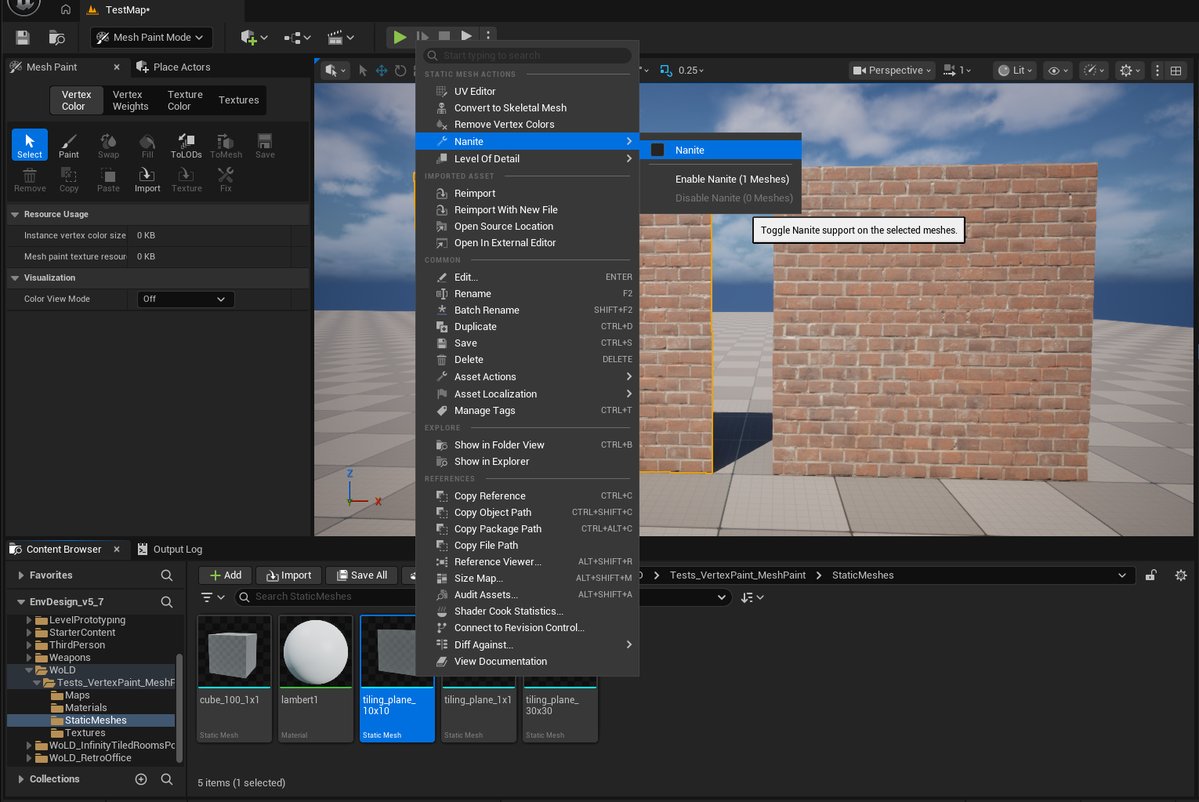The width and height of the screenshot is (1199, 802).
Task: Activate the Fill vertex colors tool
Action: coord(147,147)
